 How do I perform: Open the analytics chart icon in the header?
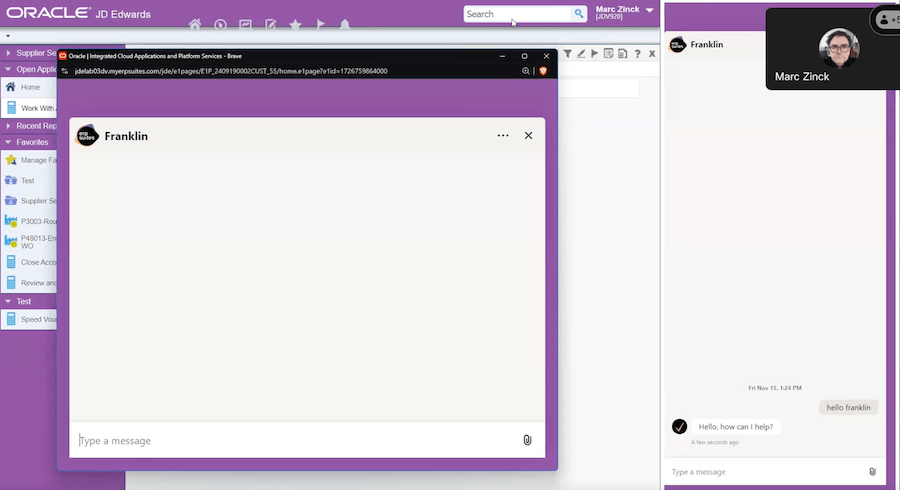(246, 25)
